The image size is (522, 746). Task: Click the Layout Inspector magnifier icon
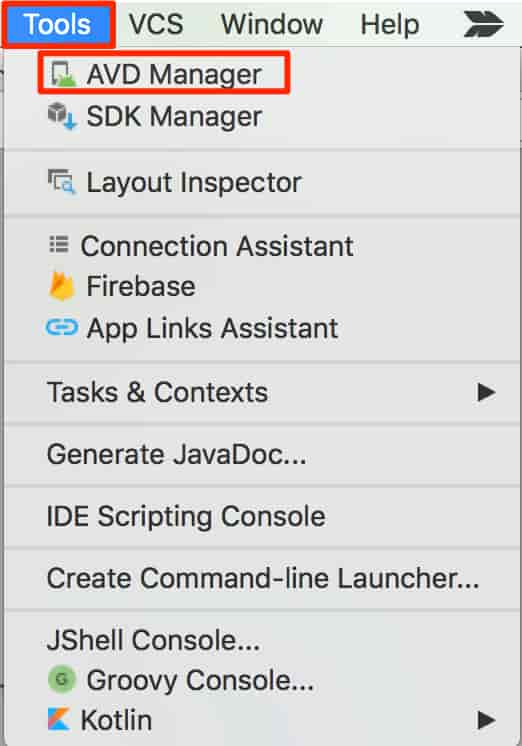pos(62,181)
